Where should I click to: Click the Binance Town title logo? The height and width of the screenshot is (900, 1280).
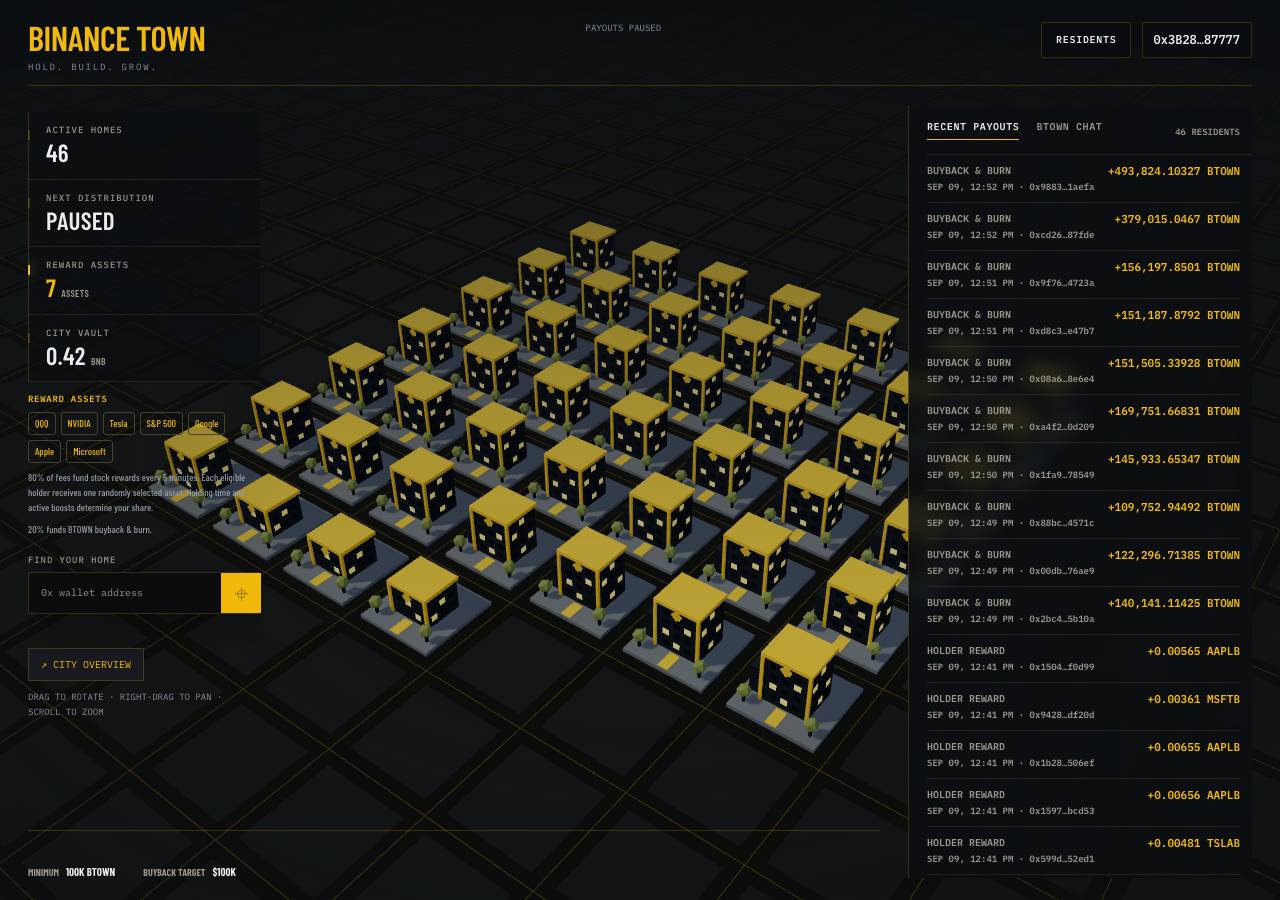117,39
